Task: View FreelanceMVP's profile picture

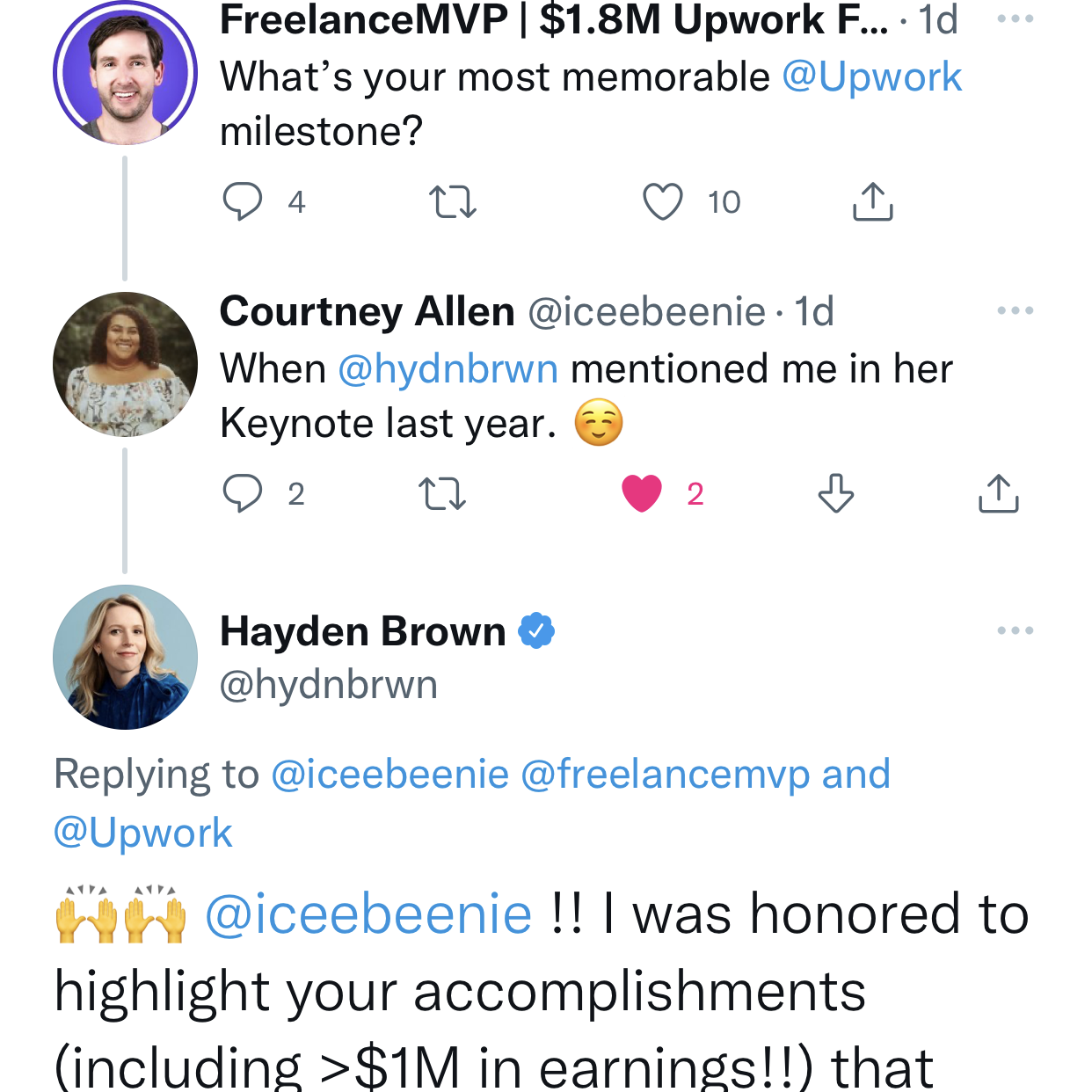Action: coord(125,73)
